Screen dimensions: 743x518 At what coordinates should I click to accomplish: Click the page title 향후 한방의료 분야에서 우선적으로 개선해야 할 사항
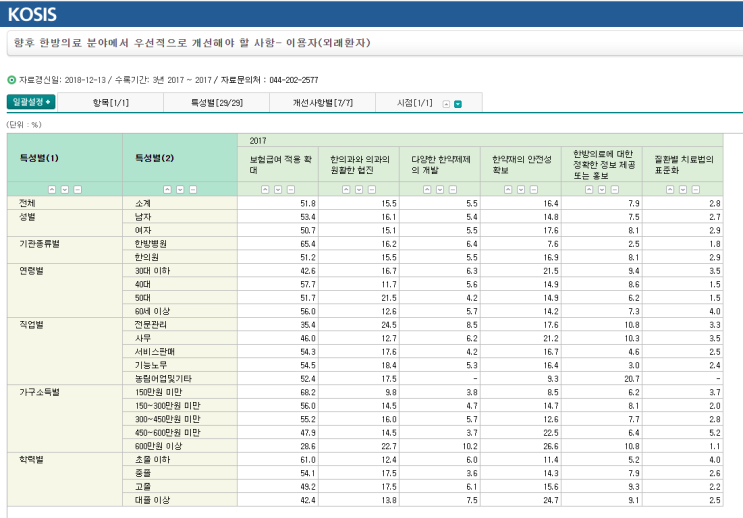pyautogui.click(x=192, y=43)
